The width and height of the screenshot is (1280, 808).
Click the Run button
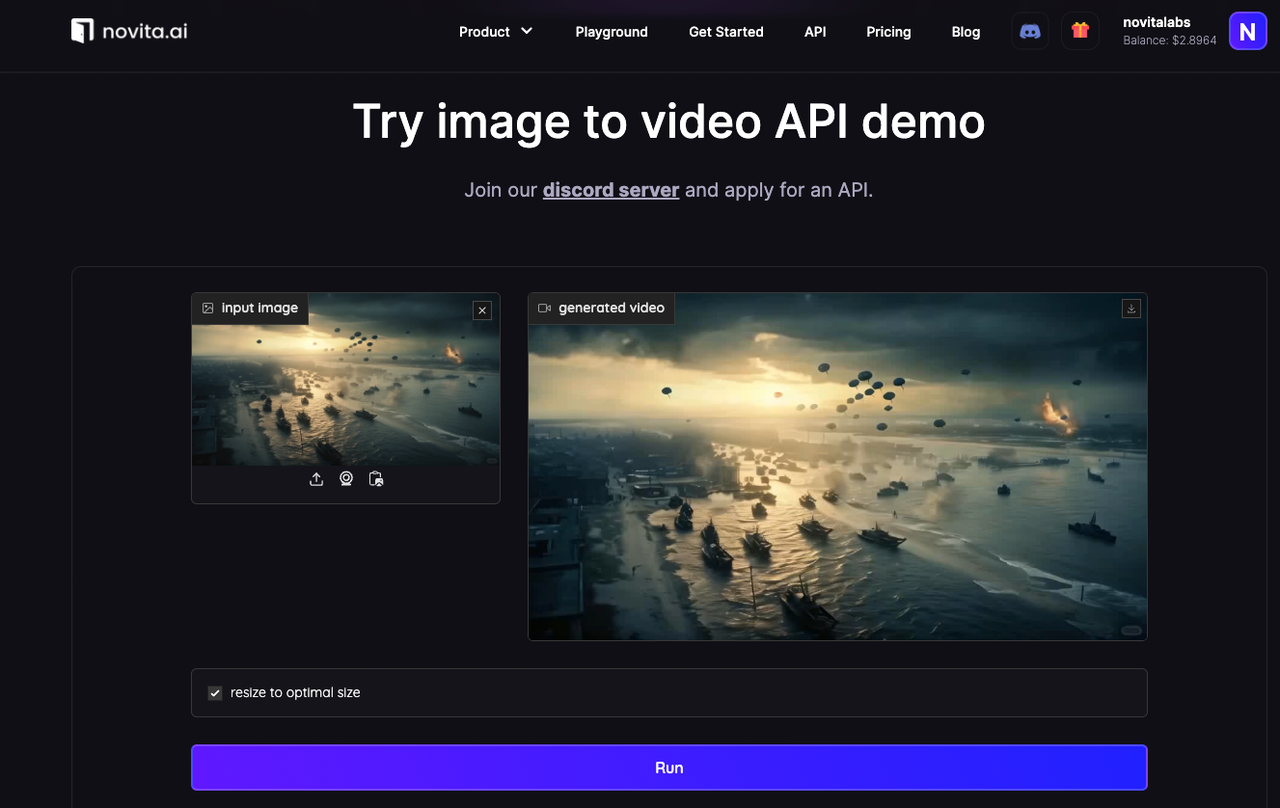coord(669,768)
